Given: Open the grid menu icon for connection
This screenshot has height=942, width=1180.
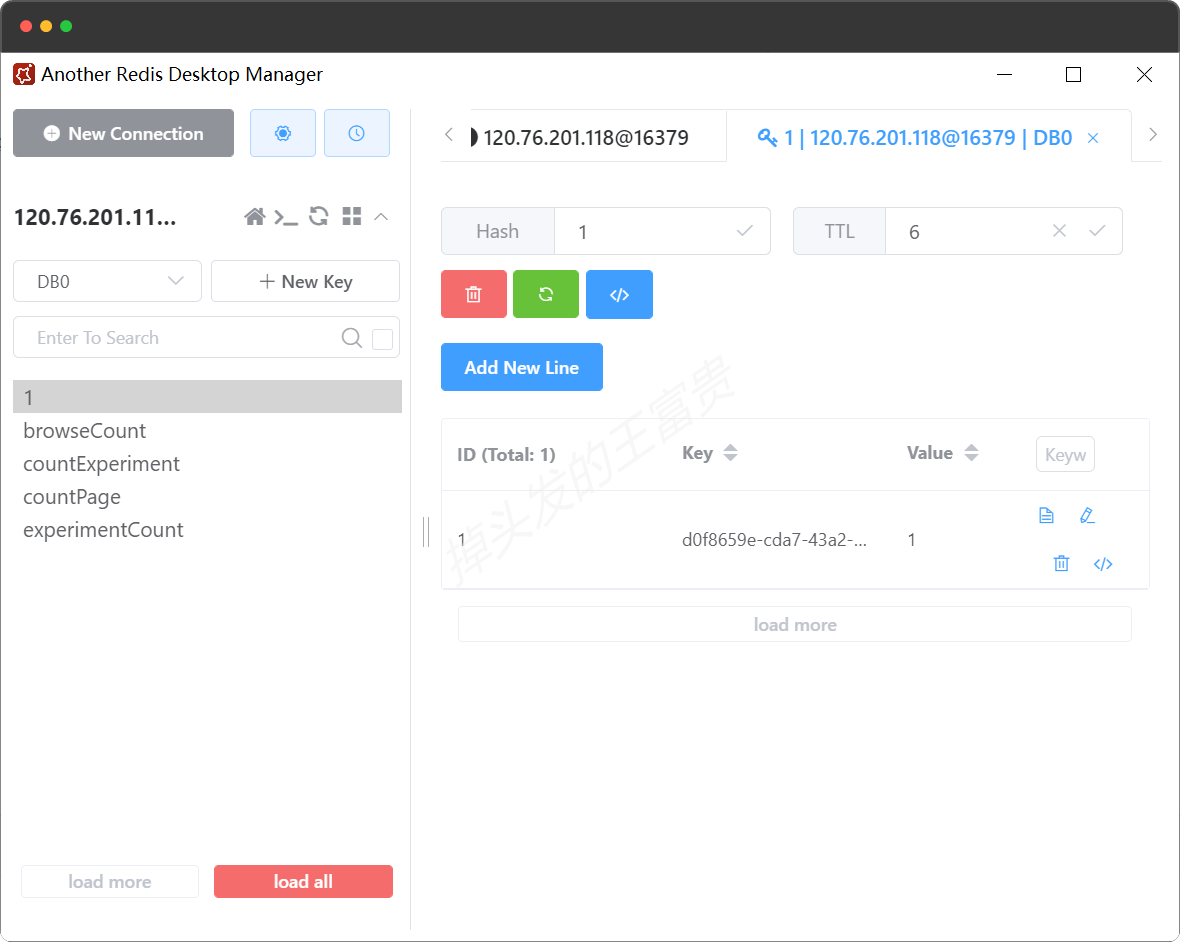Looking at the screenshot, I should click(351, 217).
